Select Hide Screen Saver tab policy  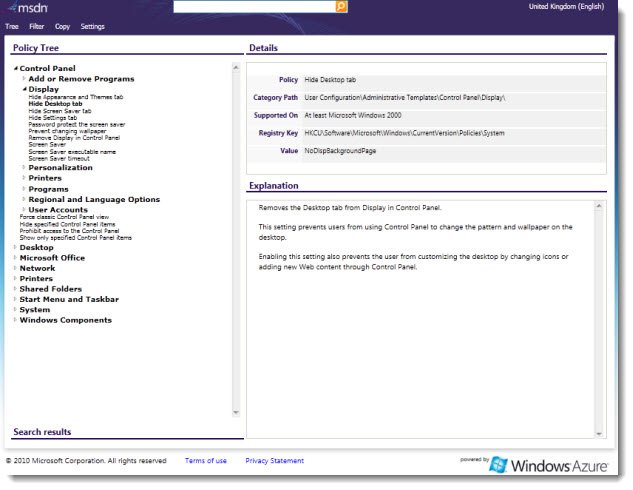[60, 111]
